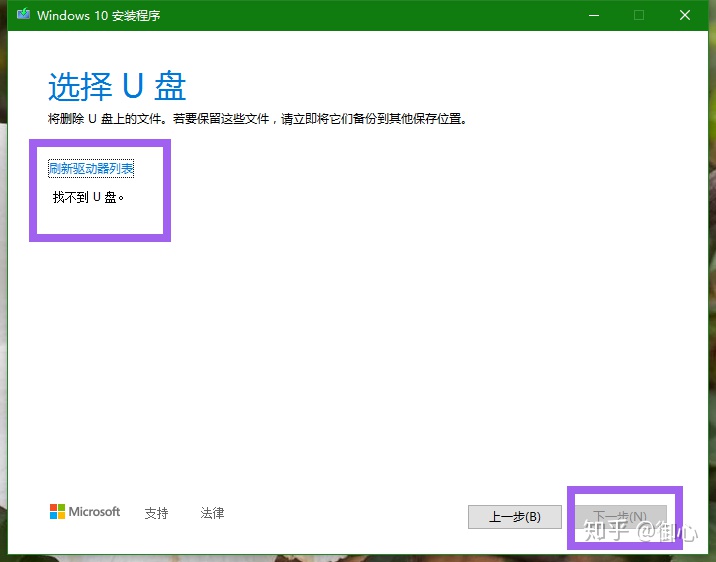The height and width of the screenshot is (562, 716).
Task: Click the 刷新驱动器列表 link
Action: [x=91, y=168]
